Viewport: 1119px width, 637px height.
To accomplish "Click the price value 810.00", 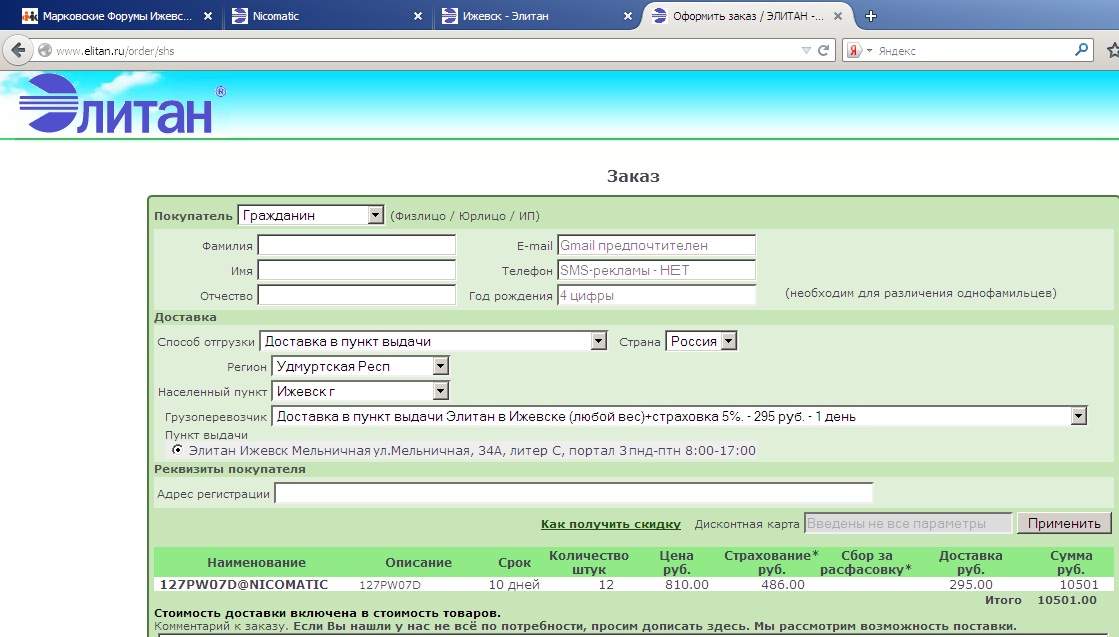I will (x=687, y=584).
